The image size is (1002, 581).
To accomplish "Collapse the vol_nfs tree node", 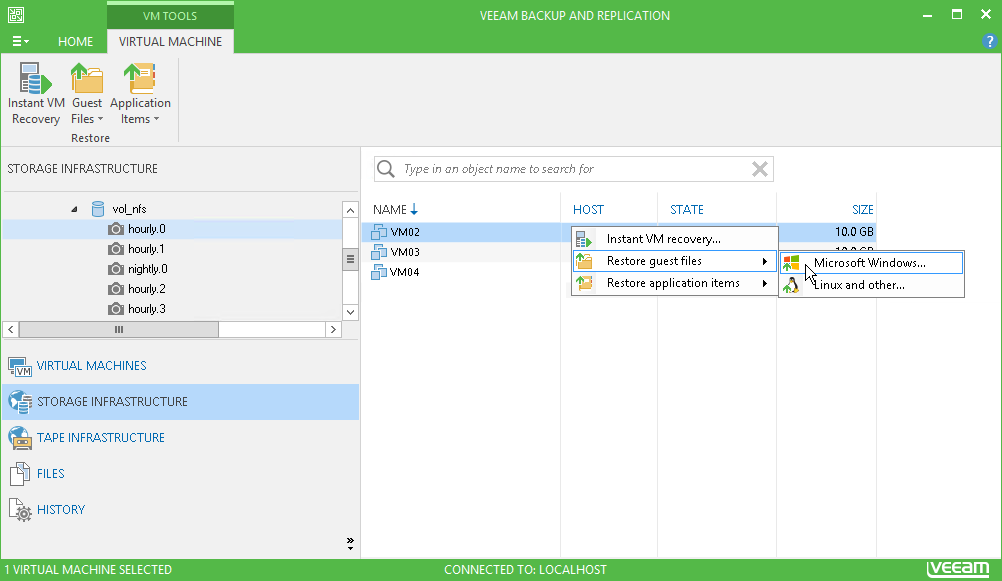I will coord(74,209).
